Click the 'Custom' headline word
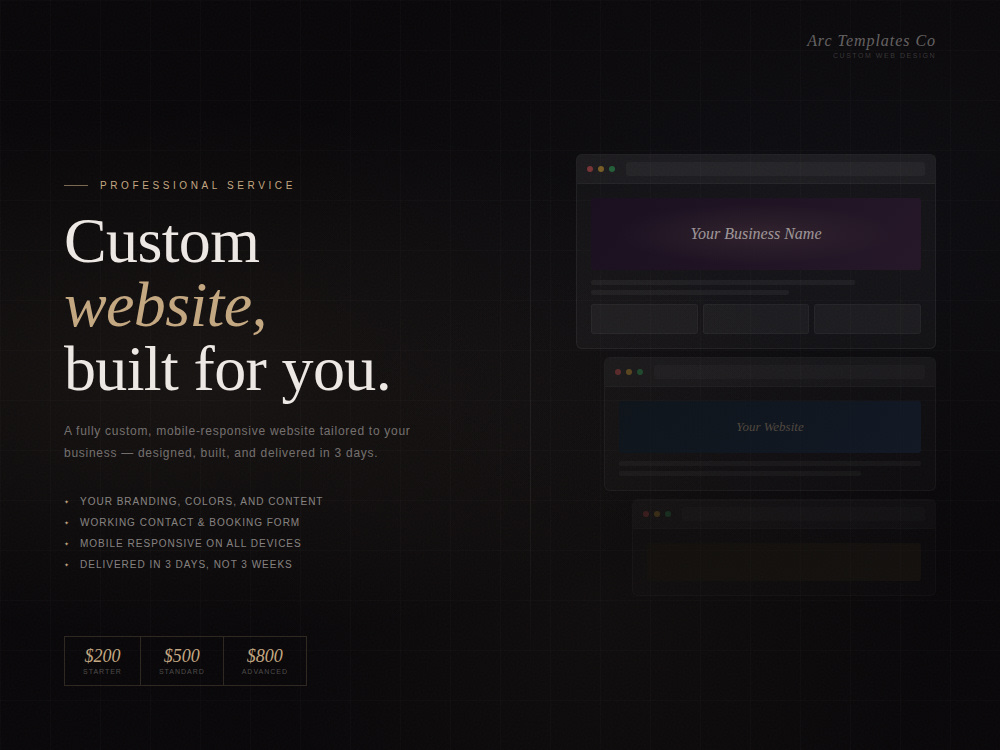1000x750 pixels. click(x=162, y=242)
